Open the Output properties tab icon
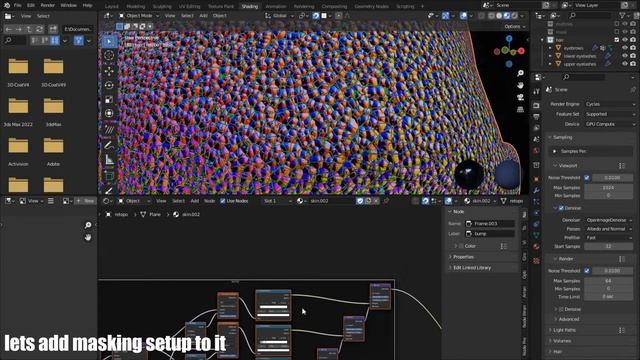Viewport: 640px width, 360px height. 536,117
